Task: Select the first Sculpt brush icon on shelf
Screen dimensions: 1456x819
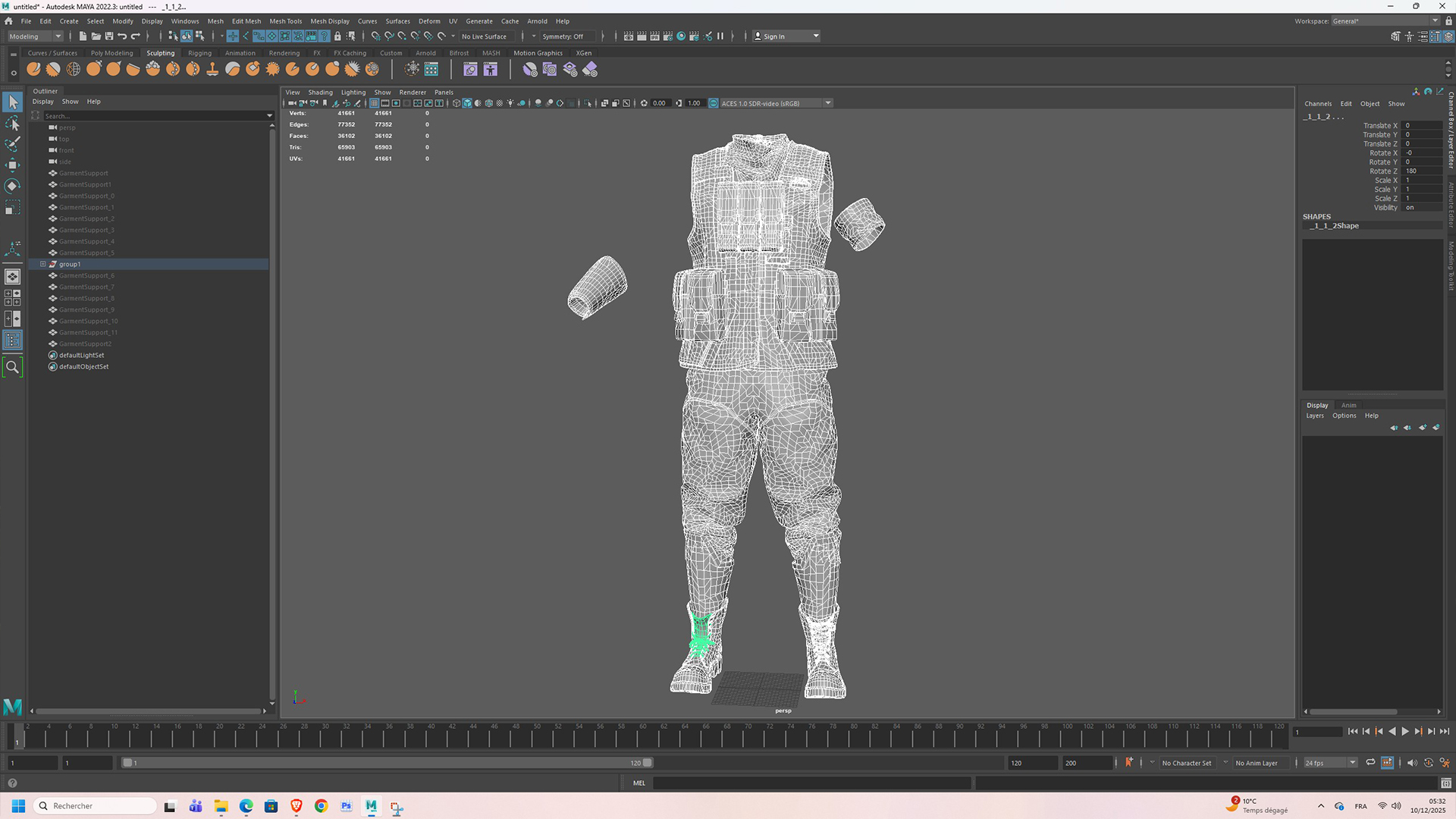Action: click(33, 69)
